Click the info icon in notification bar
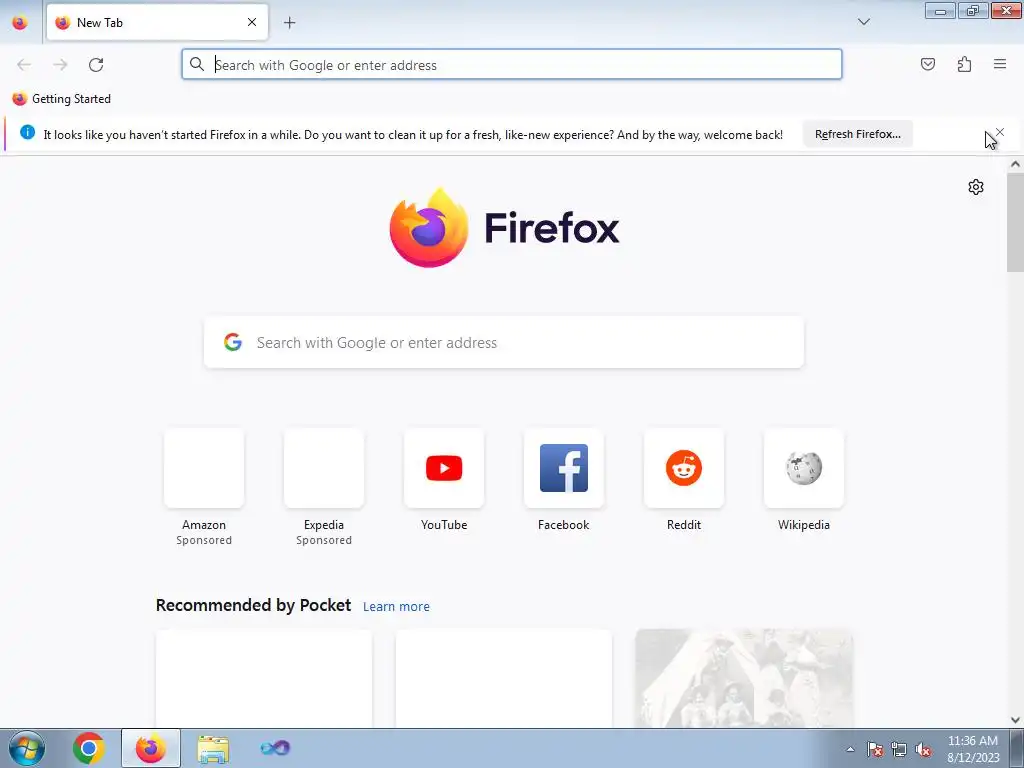Image resolution: width=1024 pixels, height=768 pixels. pos(27,133)
